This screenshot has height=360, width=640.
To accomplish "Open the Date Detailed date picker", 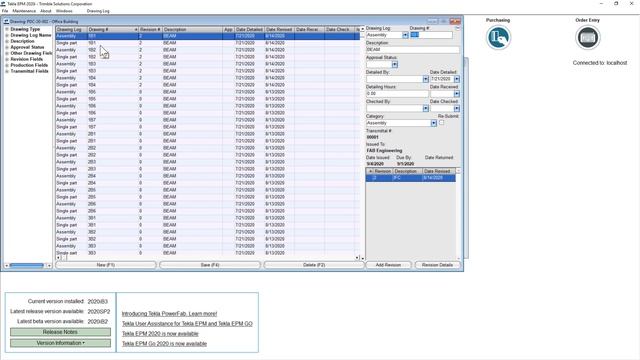I will (x=457, y=79).
